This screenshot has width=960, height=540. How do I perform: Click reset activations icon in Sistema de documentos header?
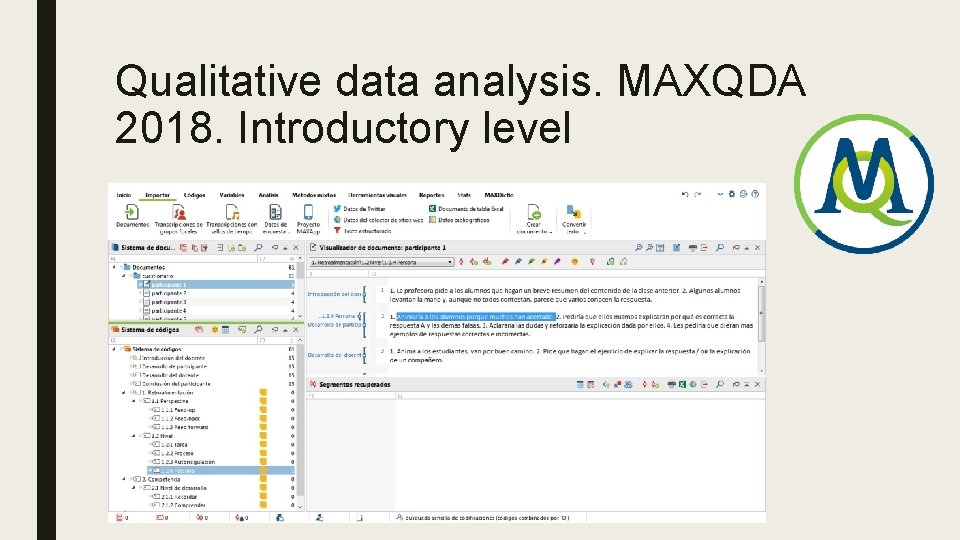[x=183, y=247]
